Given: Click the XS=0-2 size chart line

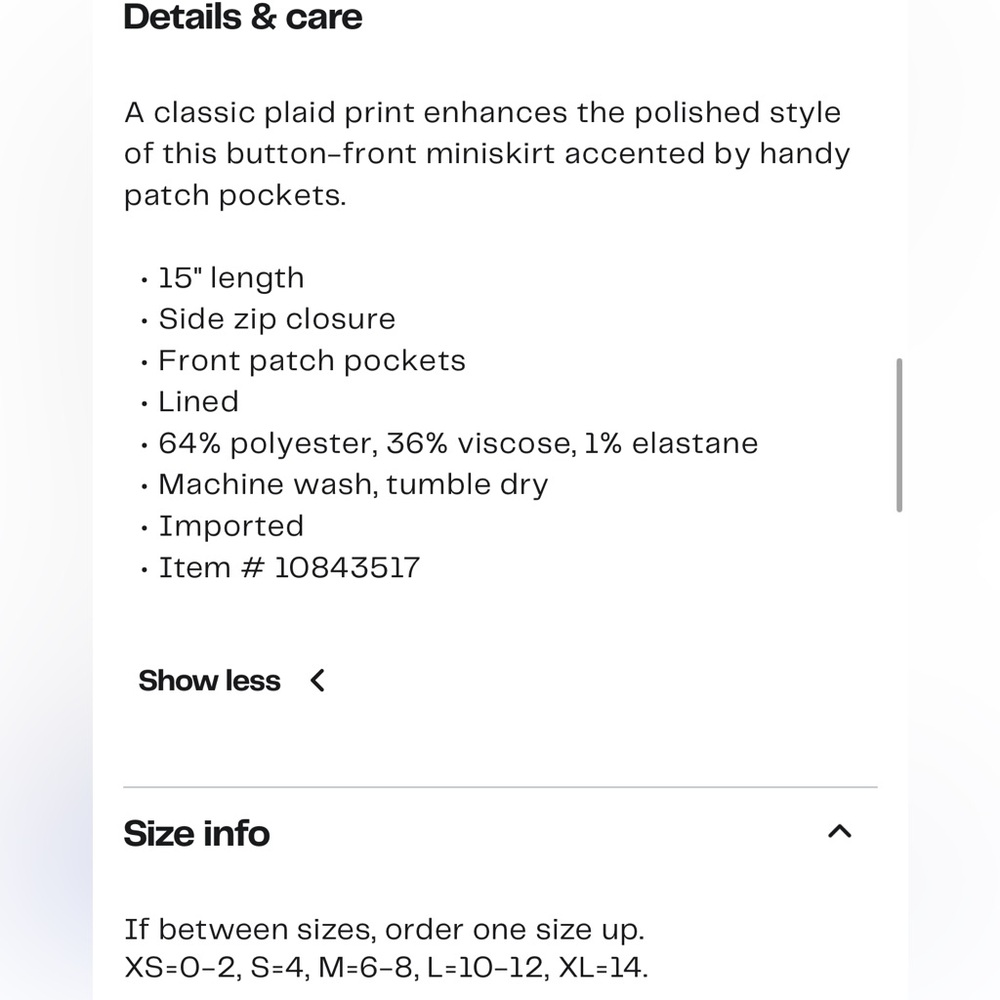Looking at the screenshot, I should (x=386, y=968).
